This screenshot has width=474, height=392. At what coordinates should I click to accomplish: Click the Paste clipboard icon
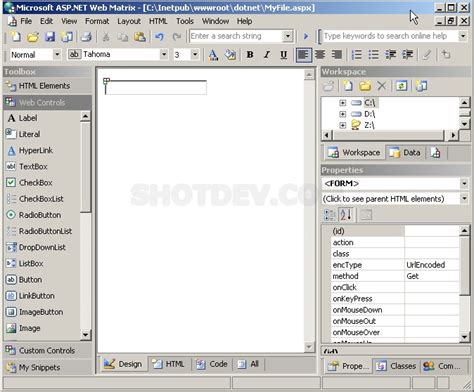(140, 36)
